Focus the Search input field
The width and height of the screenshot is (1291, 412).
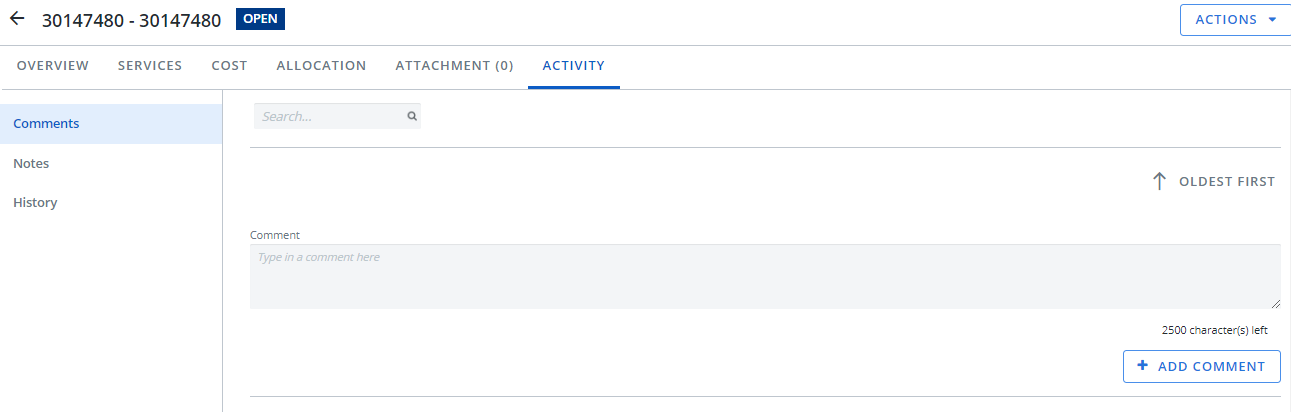330,117
